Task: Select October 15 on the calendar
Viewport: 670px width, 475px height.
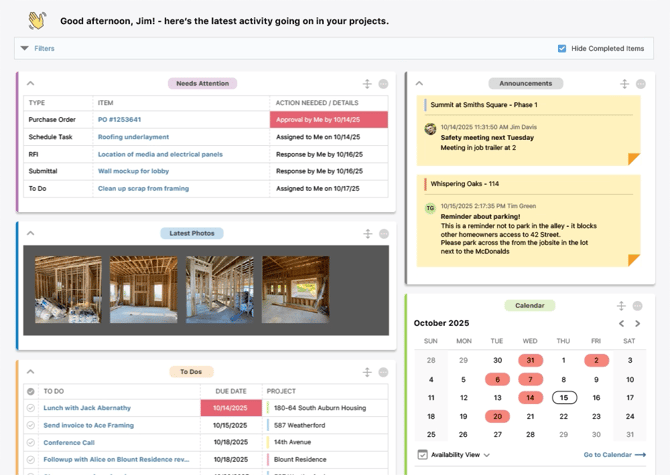Action: [564, 398]
